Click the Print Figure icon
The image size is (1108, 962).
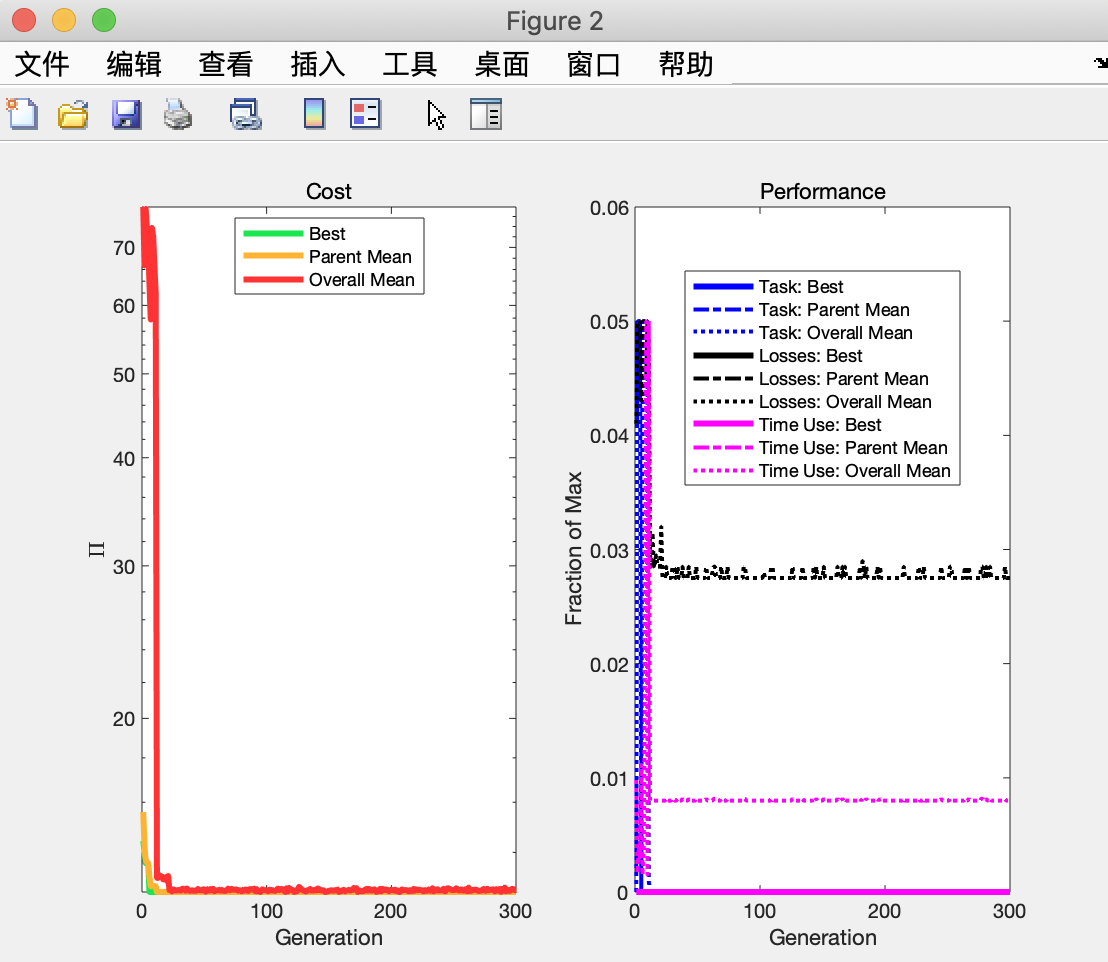pyautogui.click(x=177, y=115)
